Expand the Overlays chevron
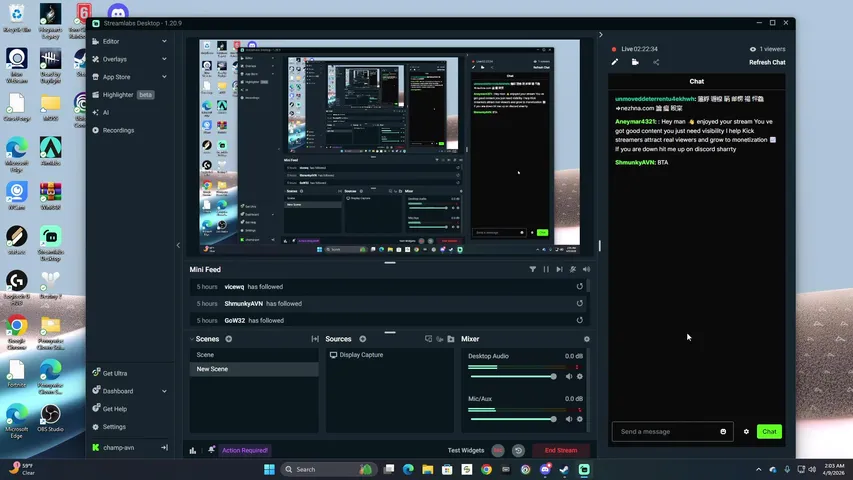Viewport: 853px width, 480px height. tap(164, 59)
